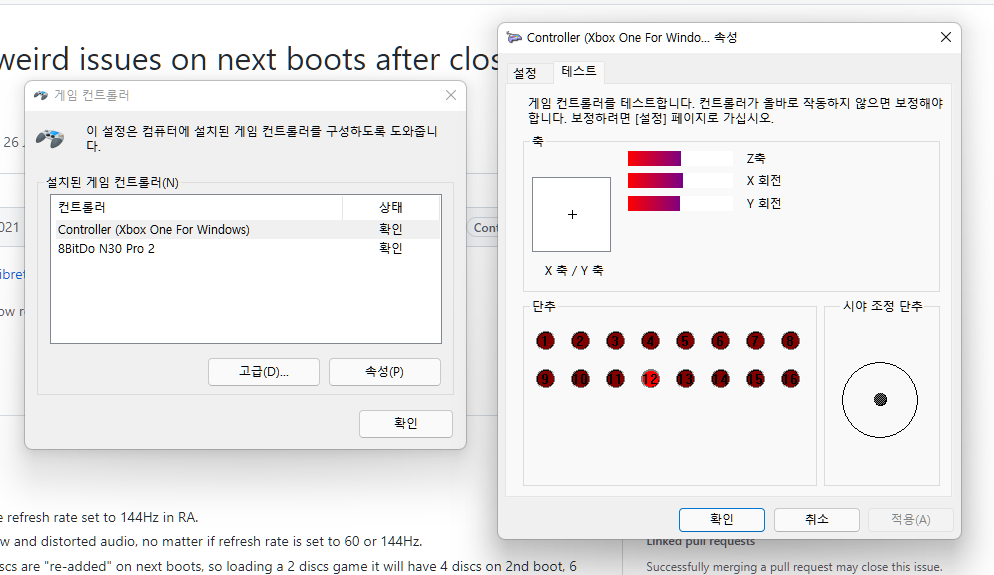Click button indicator 4 in test panel
994x575 pixels.
click(x=650, y=341)
